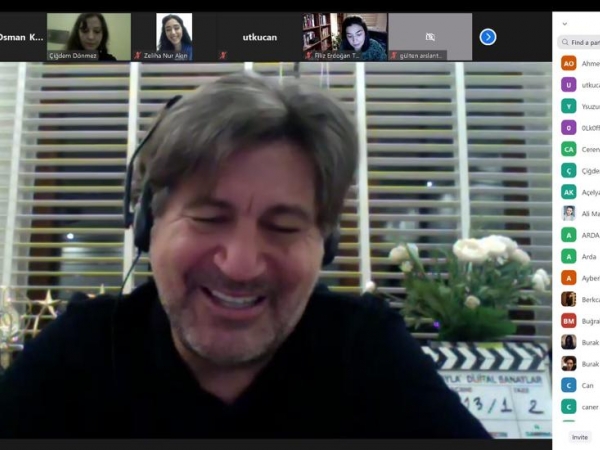Viewport: 600px width, 450px height.
Task: Click the green C avatar for caner
Action: click(x=569, y=406)
